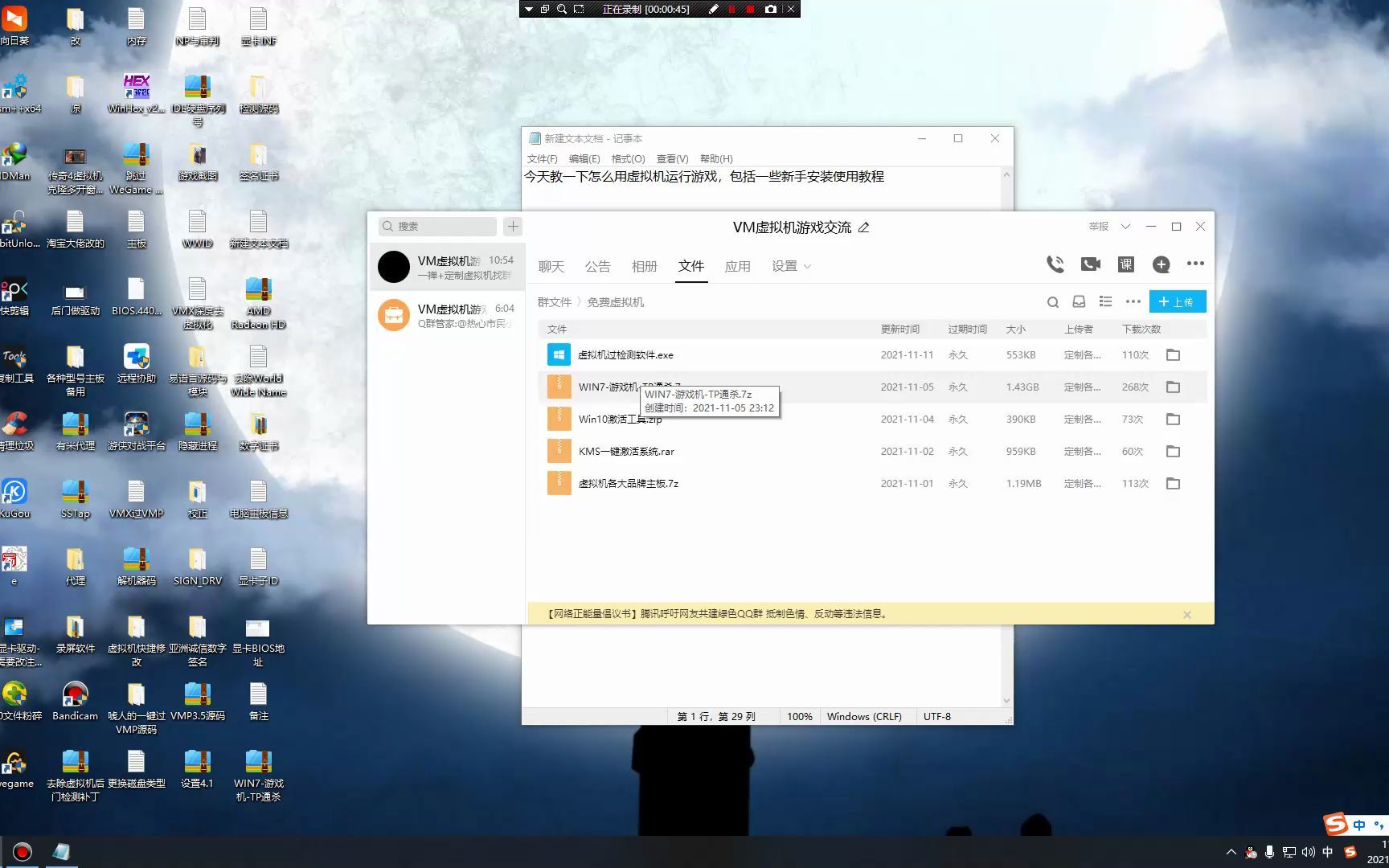Open the 格式(O) menu in Notepad
The width and height of the screenshot is (1389, 868).
tap(628, 158)
